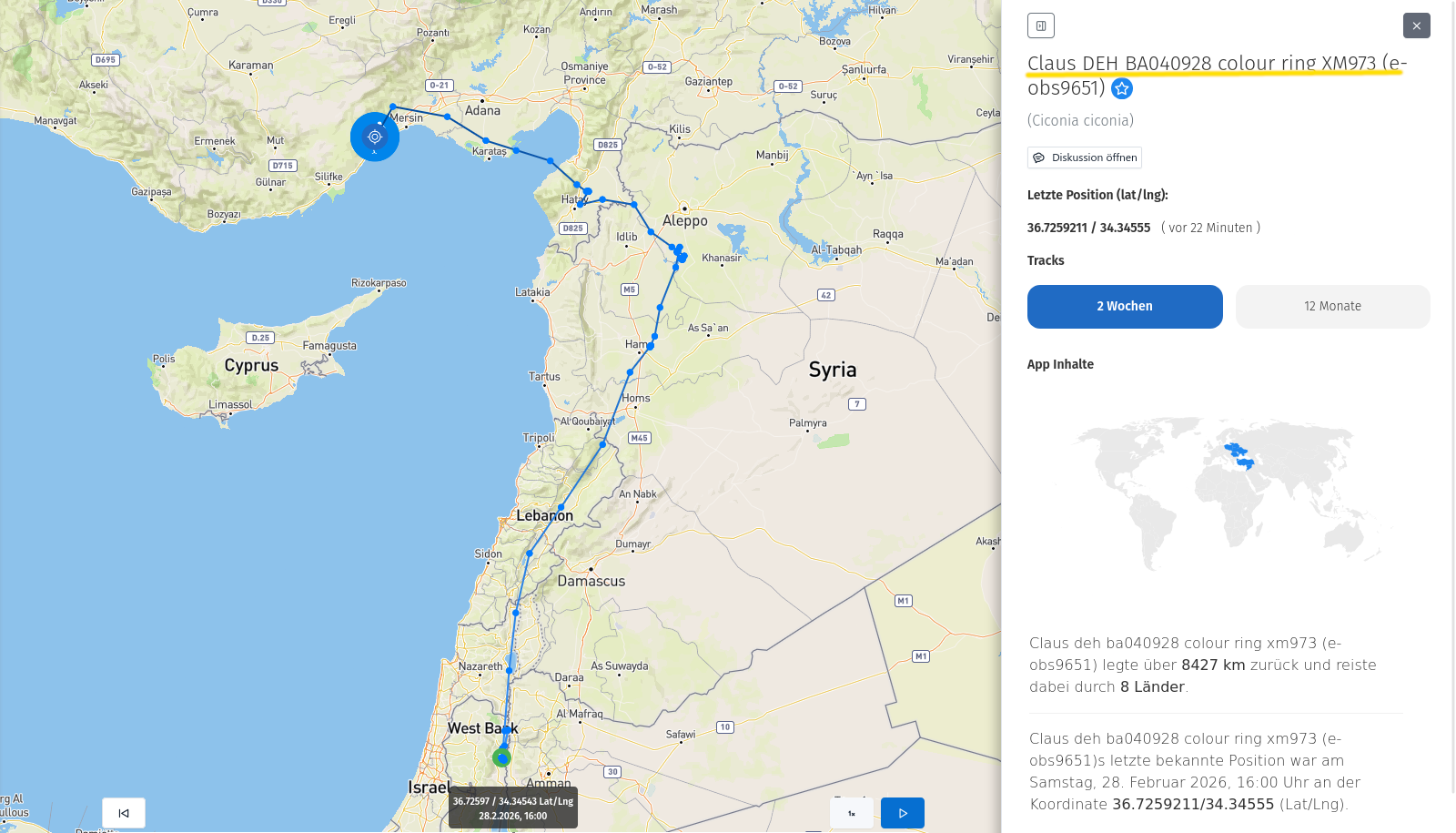Image resolution: width=1456 pixels, height=833 pixels.
Task: Click the panel layout icon above the title
Action: pyautogui.click(x=1040, y=25)
